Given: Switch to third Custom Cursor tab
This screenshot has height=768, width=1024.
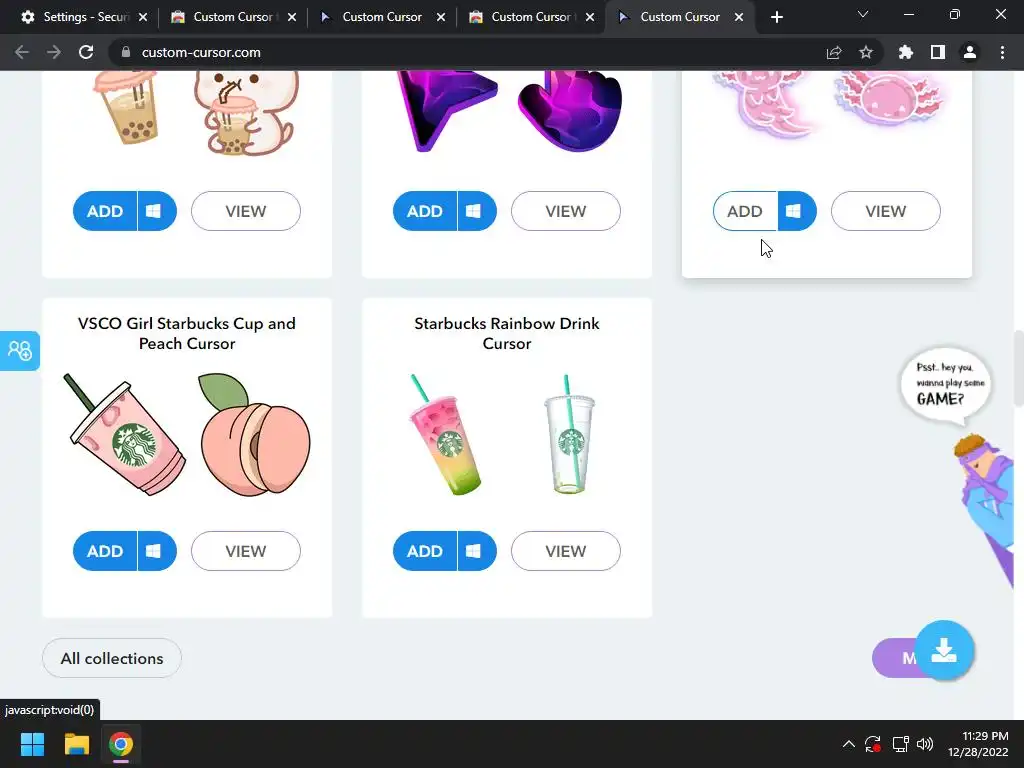Looking at the screenshot, I should (382, 17).
